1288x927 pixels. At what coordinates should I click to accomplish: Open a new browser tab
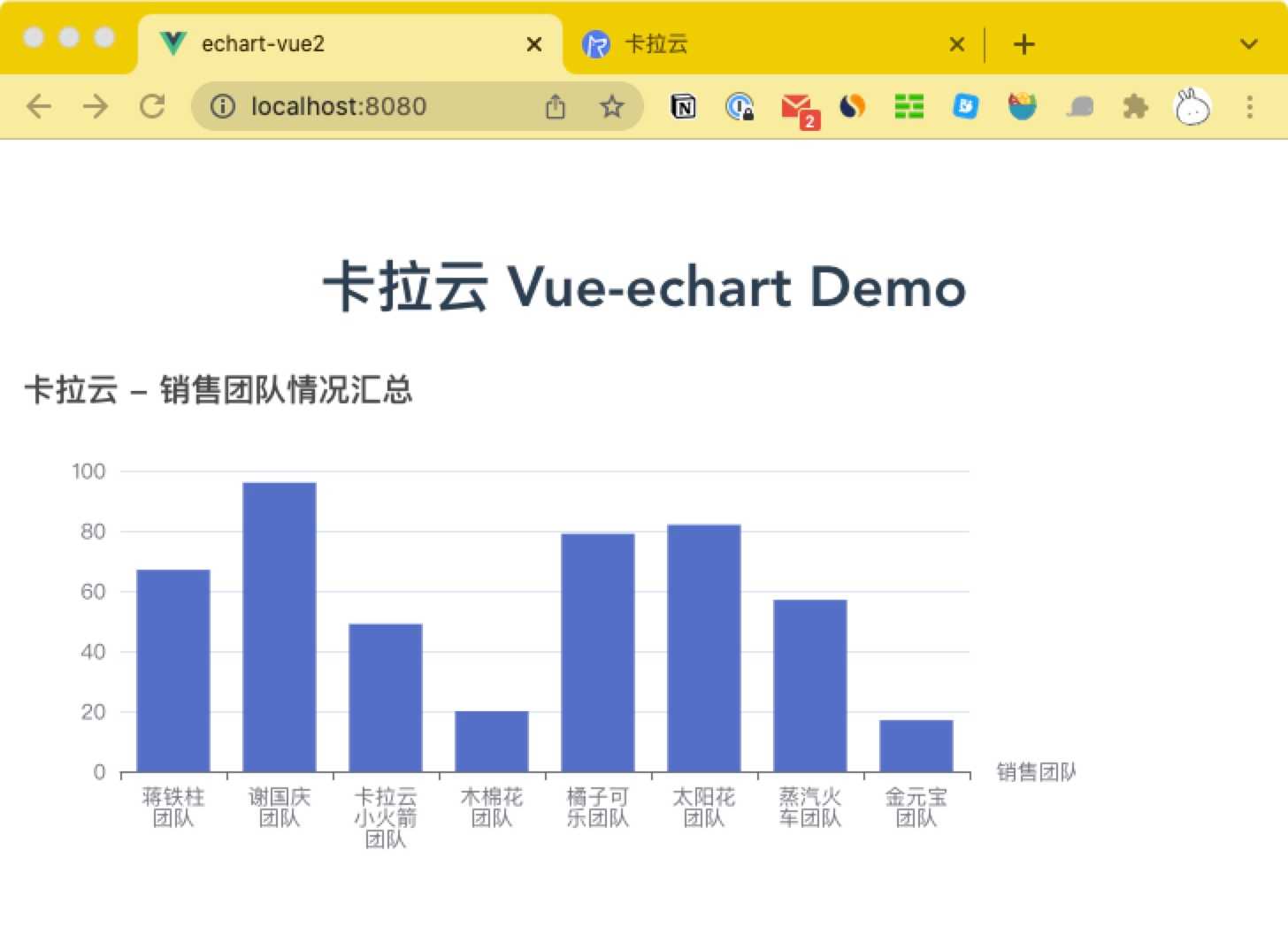[x=1023, y=44]
